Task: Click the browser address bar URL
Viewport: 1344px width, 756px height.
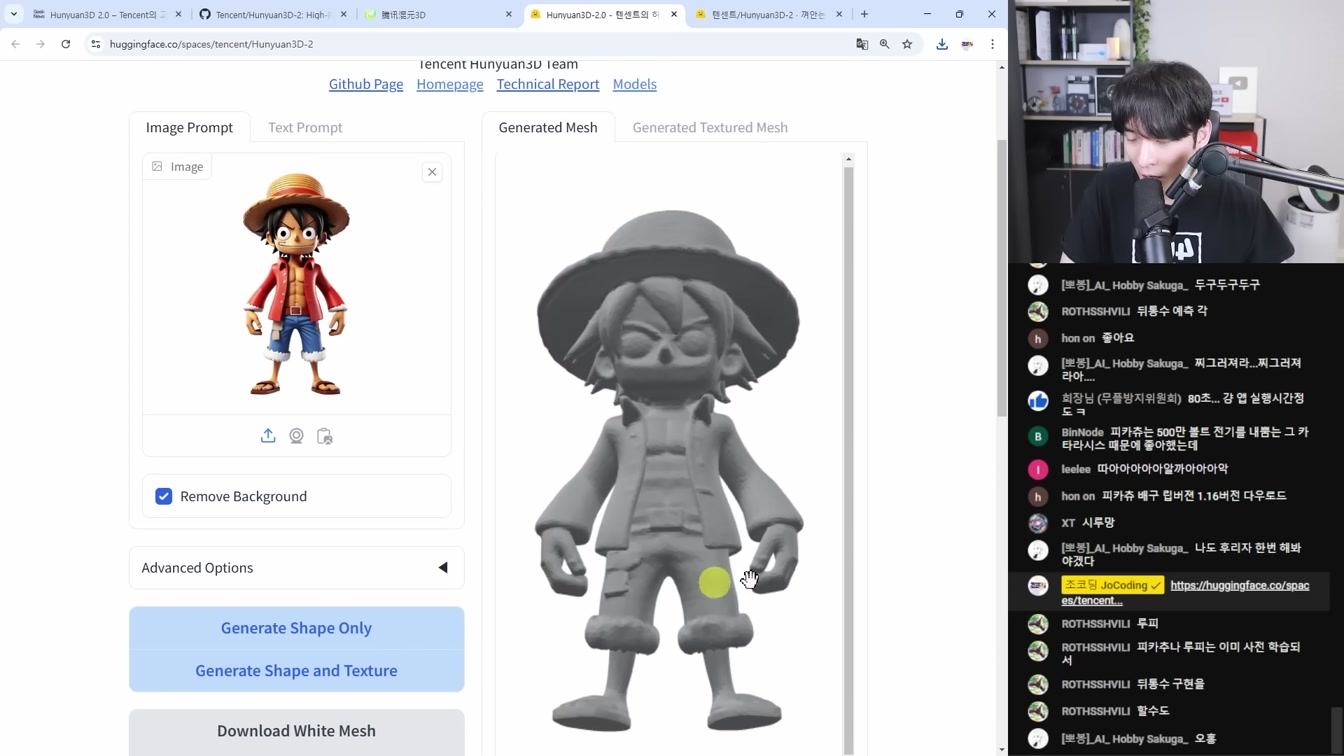Action: click(x=211, y=44)
